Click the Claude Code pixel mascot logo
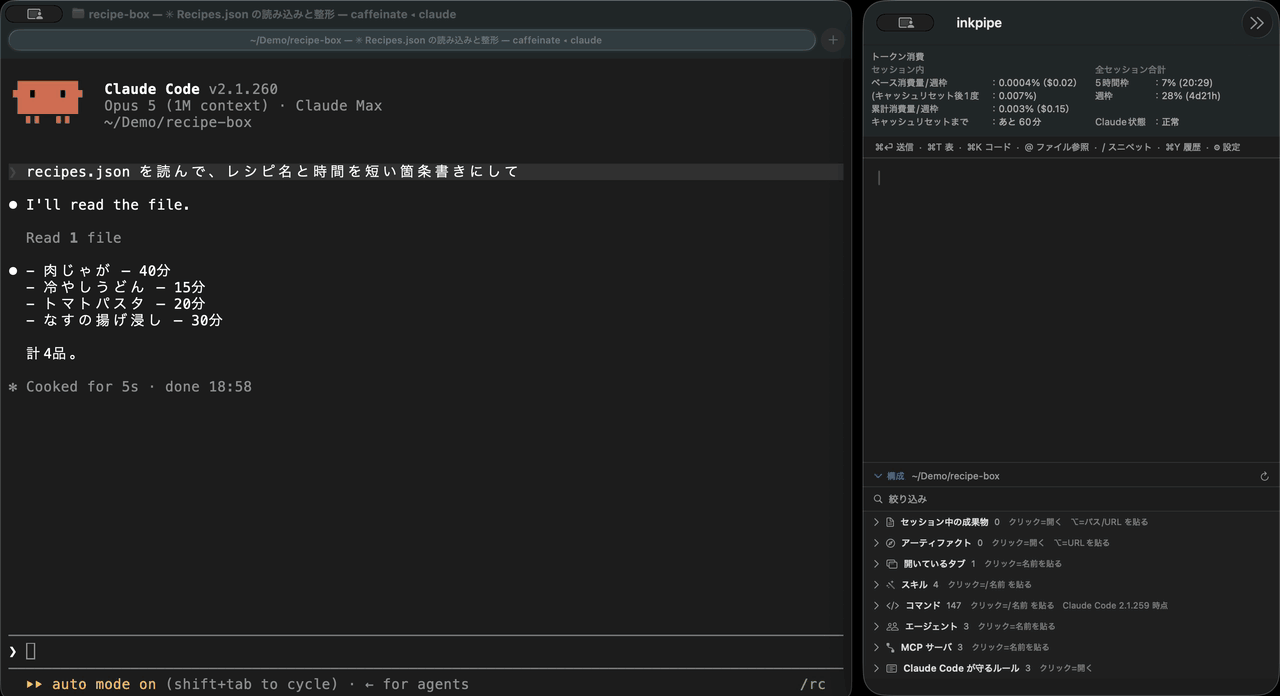Viewport: 1280px width, 696px height. [47, 103]
